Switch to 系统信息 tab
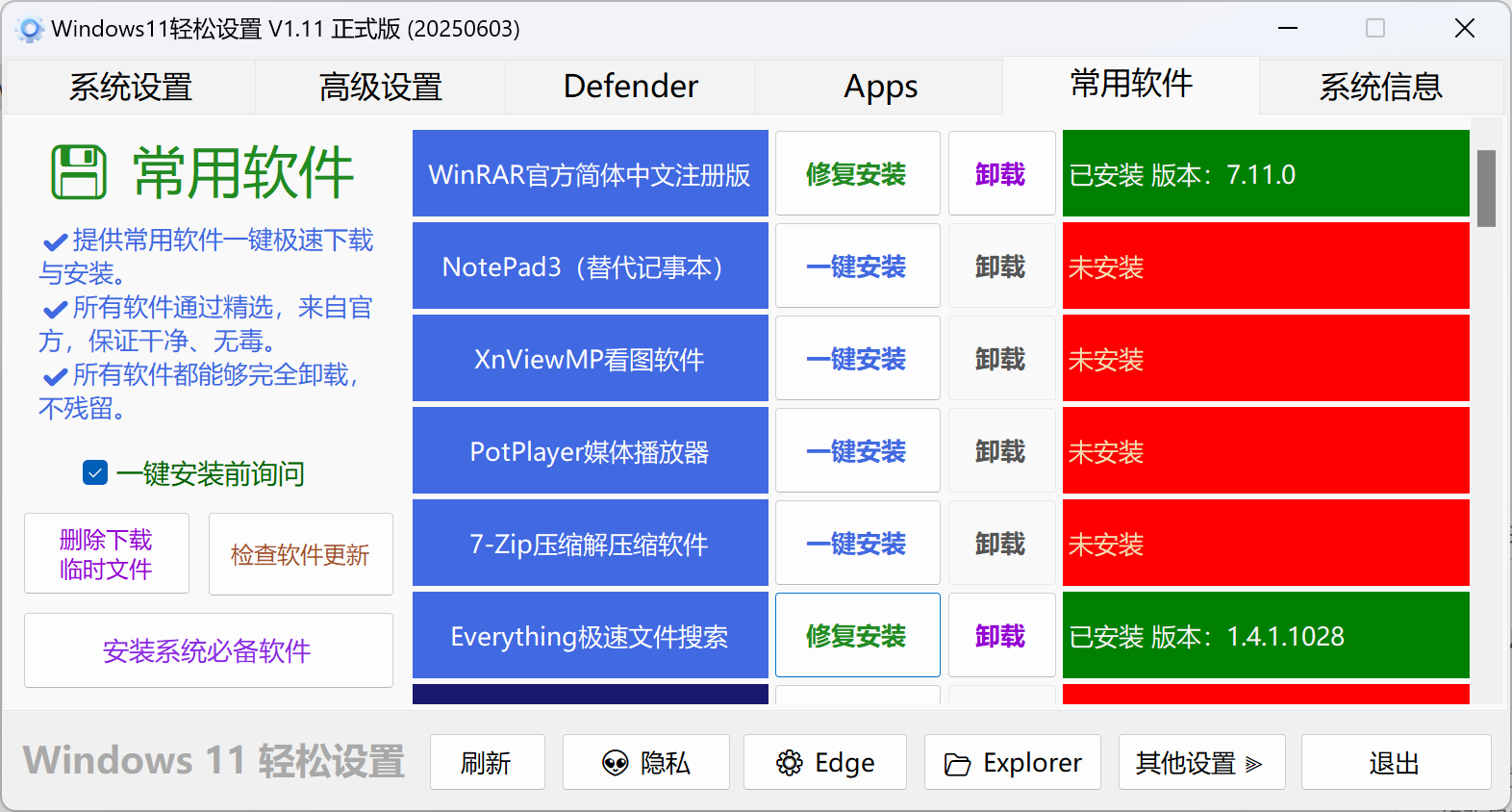1512x812 pixels. (1381, 87)
